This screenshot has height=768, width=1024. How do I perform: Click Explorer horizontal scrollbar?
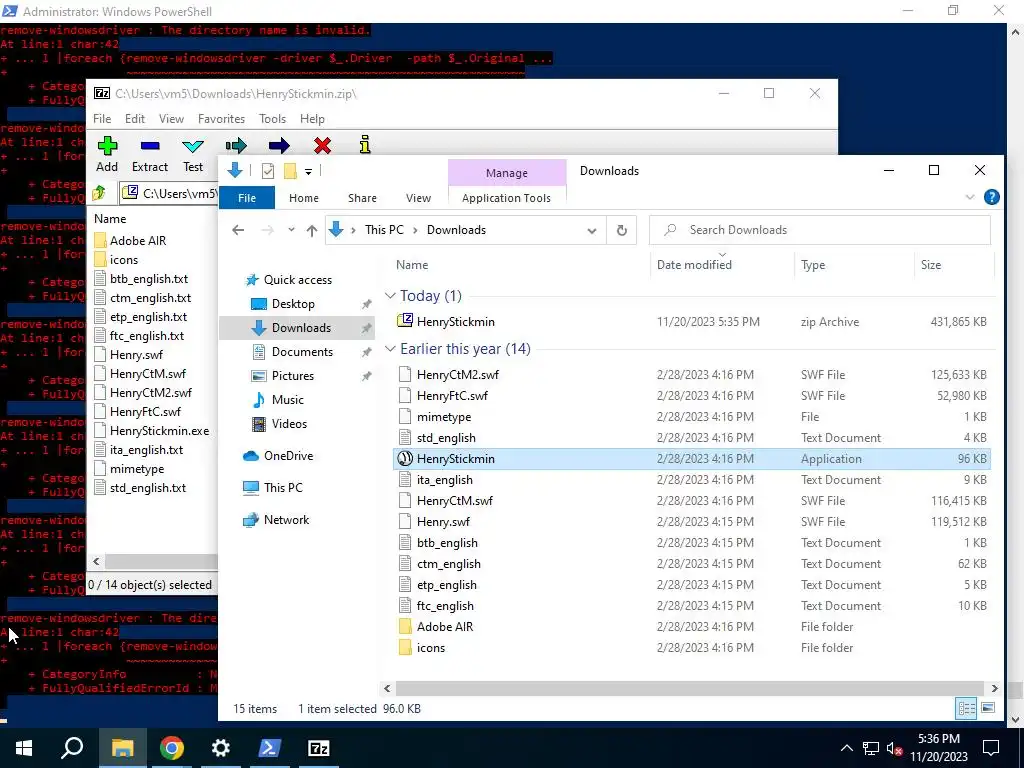point(689,688)
